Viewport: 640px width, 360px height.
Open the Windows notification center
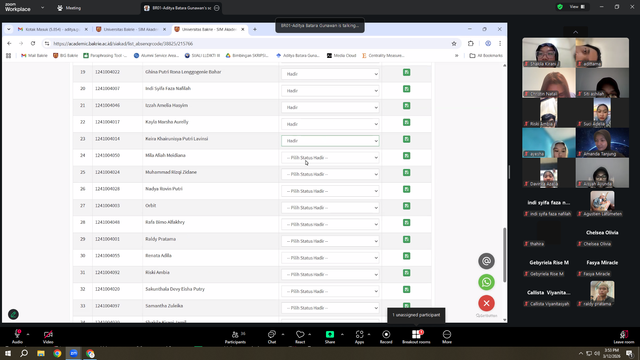click(629, 353)
